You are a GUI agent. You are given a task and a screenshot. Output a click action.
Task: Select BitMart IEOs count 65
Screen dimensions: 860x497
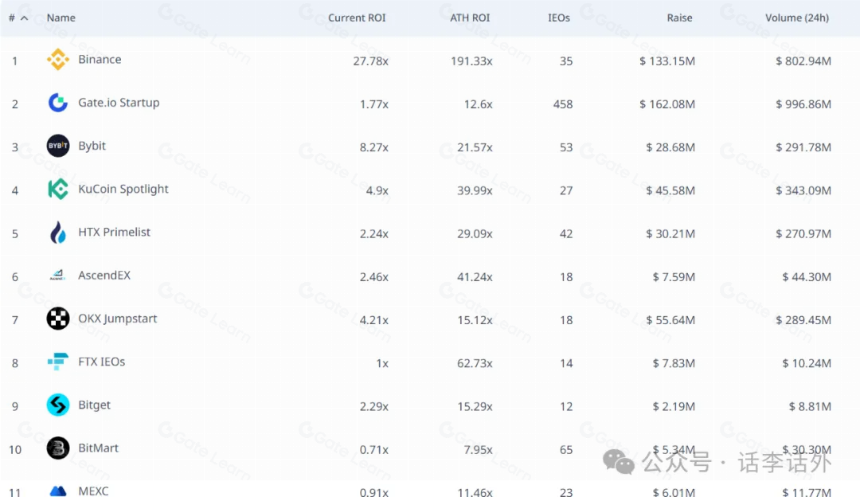(x=566, y=450)
